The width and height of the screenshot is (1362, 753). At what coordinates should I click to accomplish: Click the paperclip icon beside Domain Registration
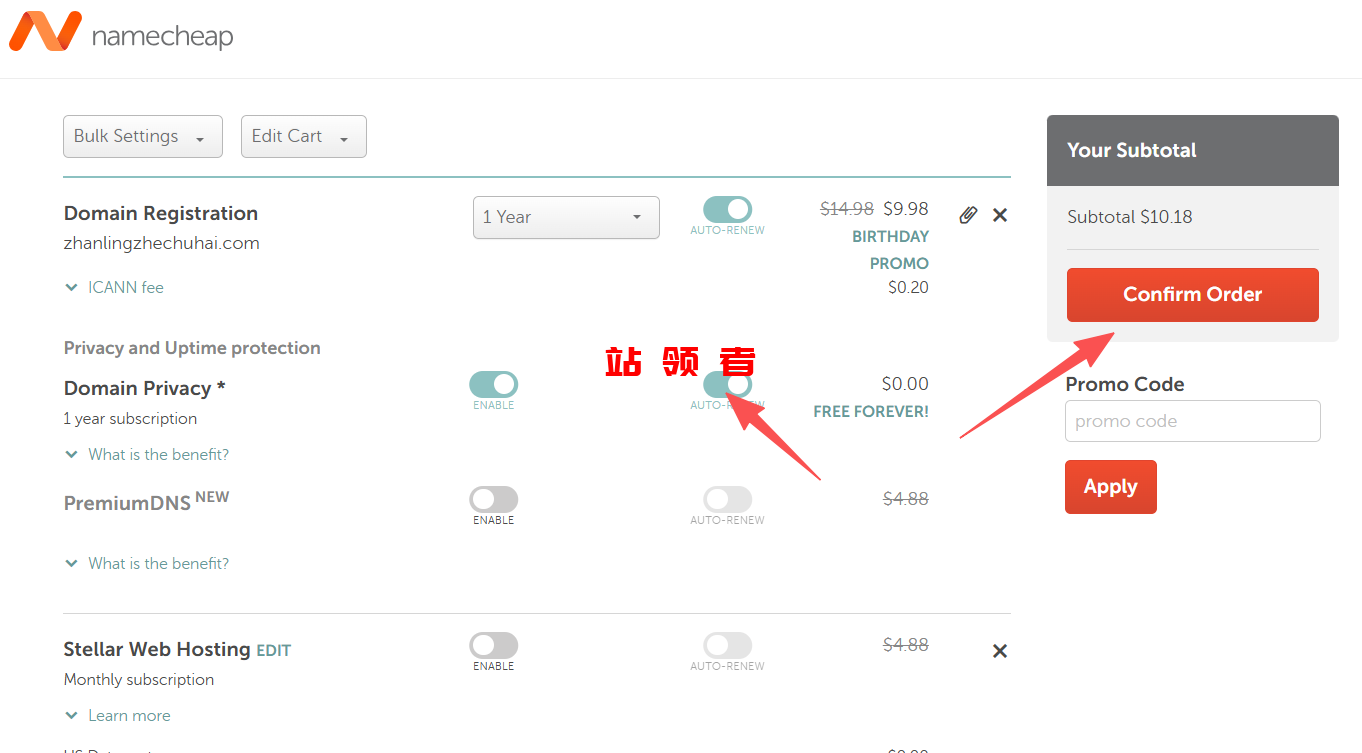[967, 215]
